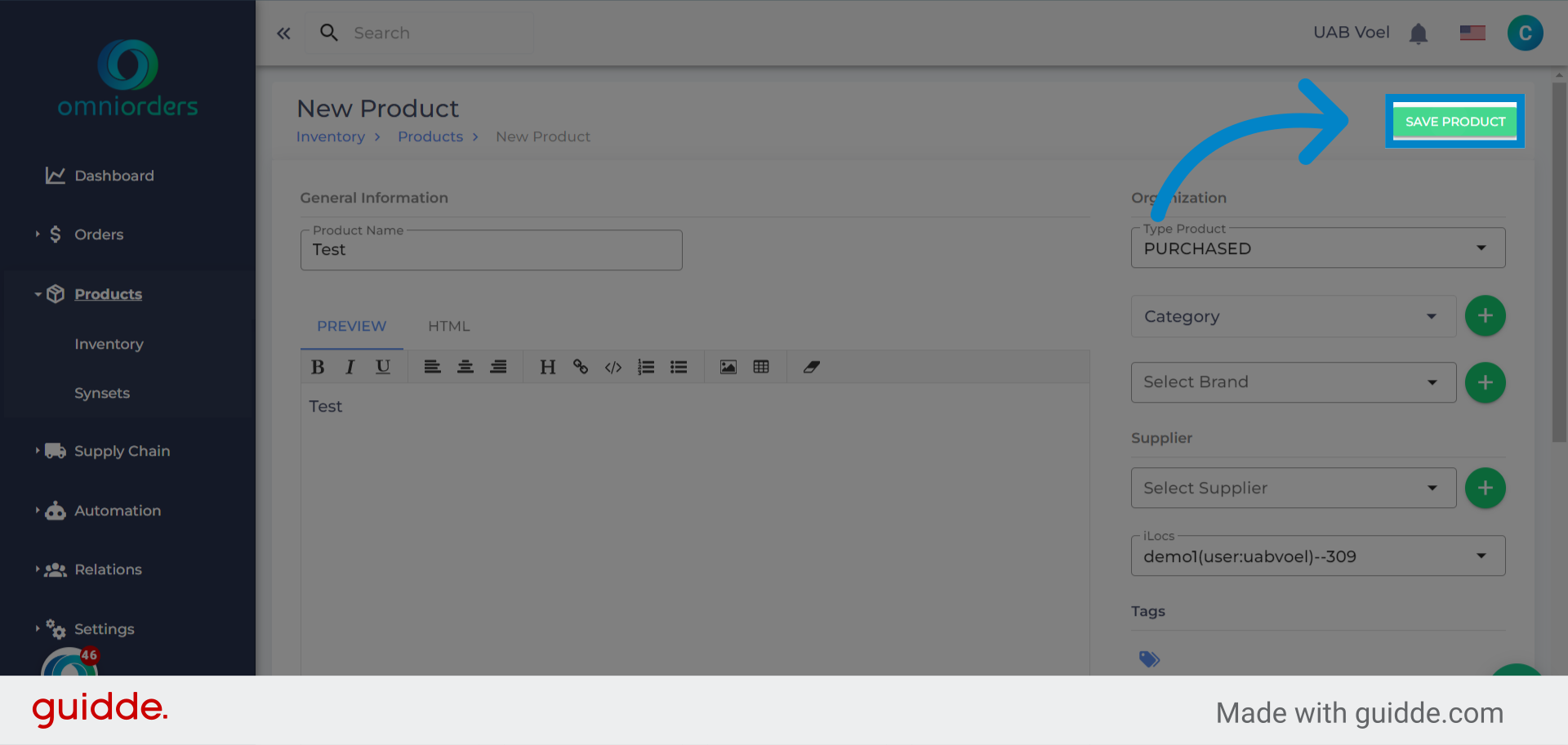Toggle underline formatting

pos(382,367)
